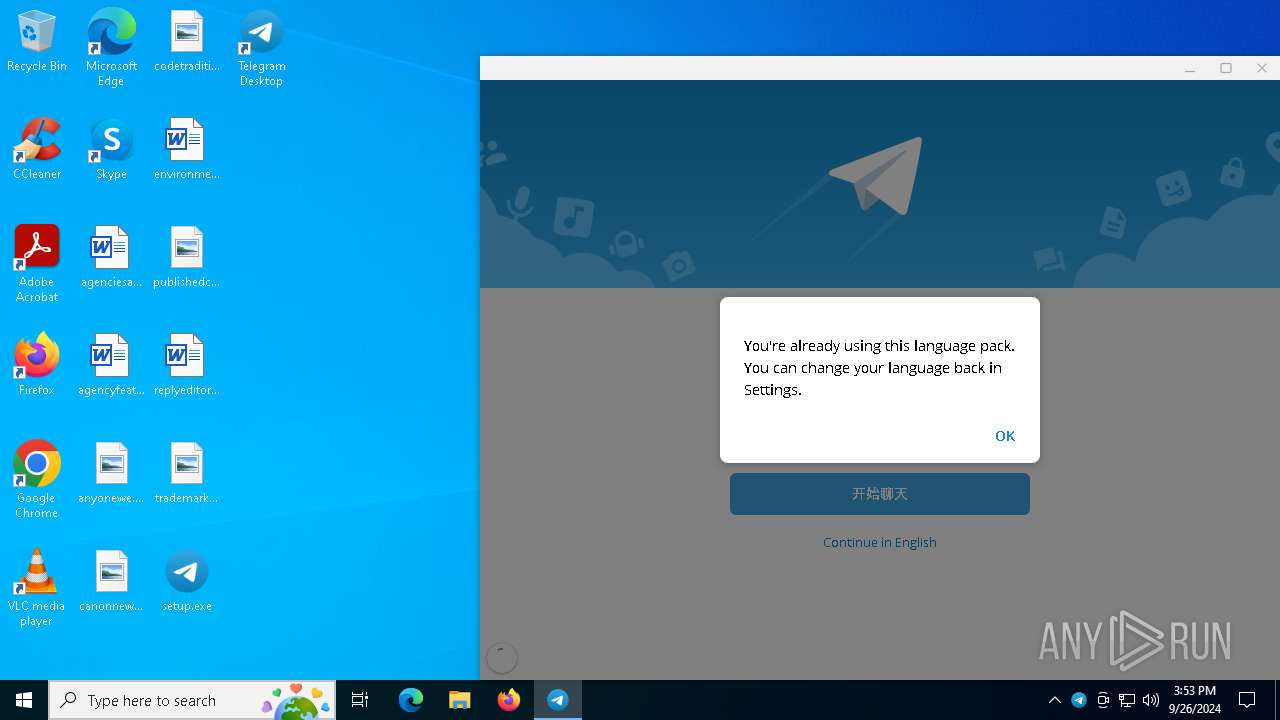
Task: Select the trademark... image file
Action: (186, 474)
